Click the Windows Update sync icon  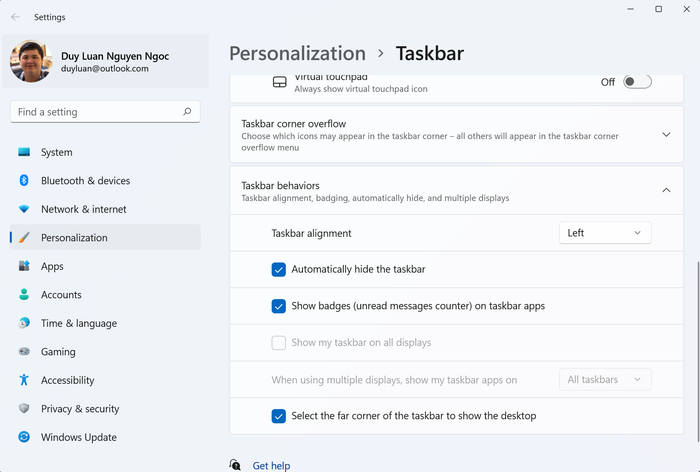coord(24,437)
